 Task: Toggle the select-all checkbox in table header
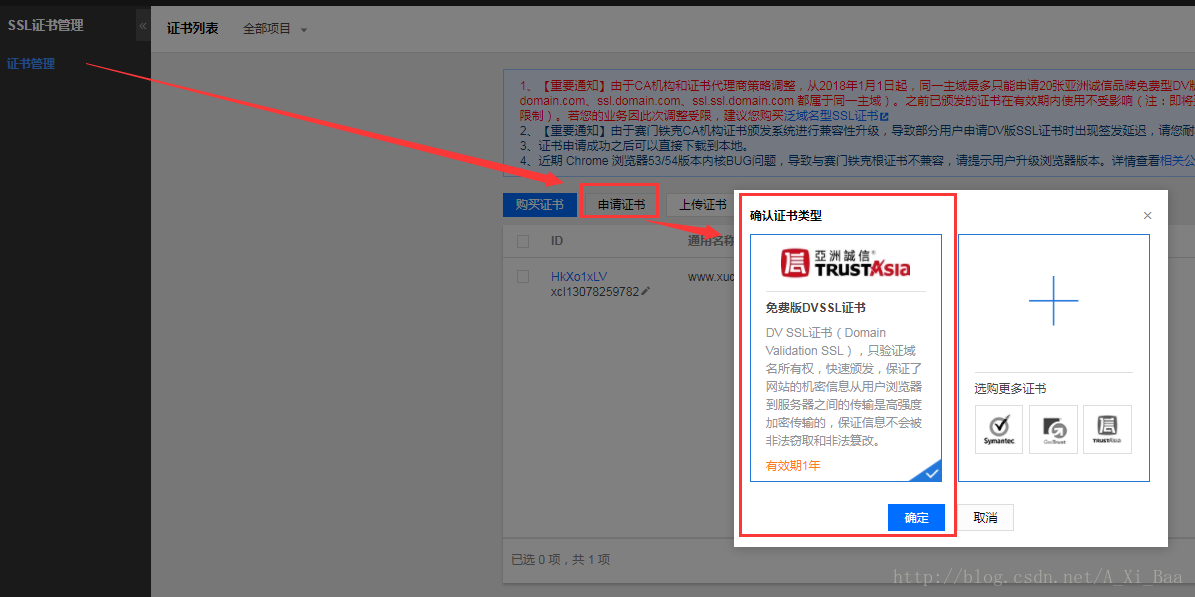click(523, 241)
